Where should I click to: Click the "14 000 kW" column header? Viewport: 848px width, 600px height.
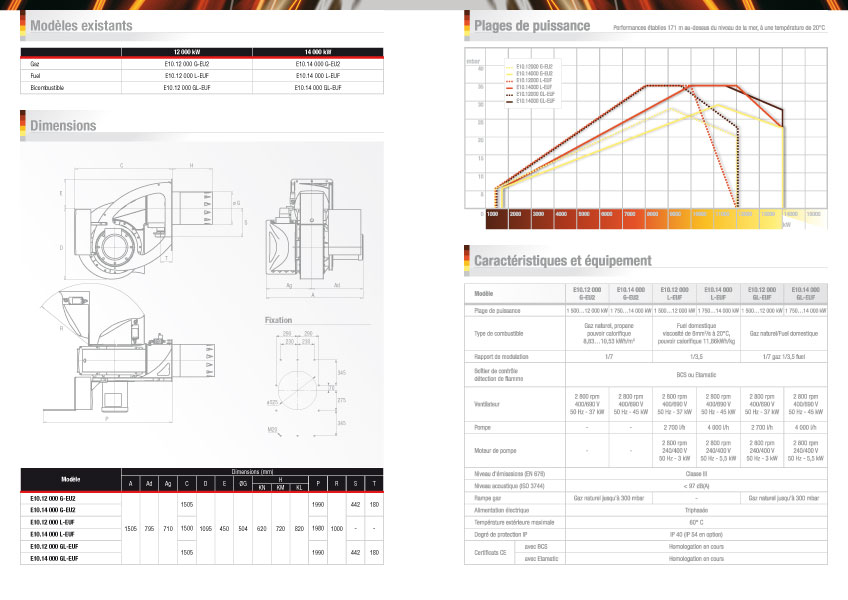coord(317,52)
